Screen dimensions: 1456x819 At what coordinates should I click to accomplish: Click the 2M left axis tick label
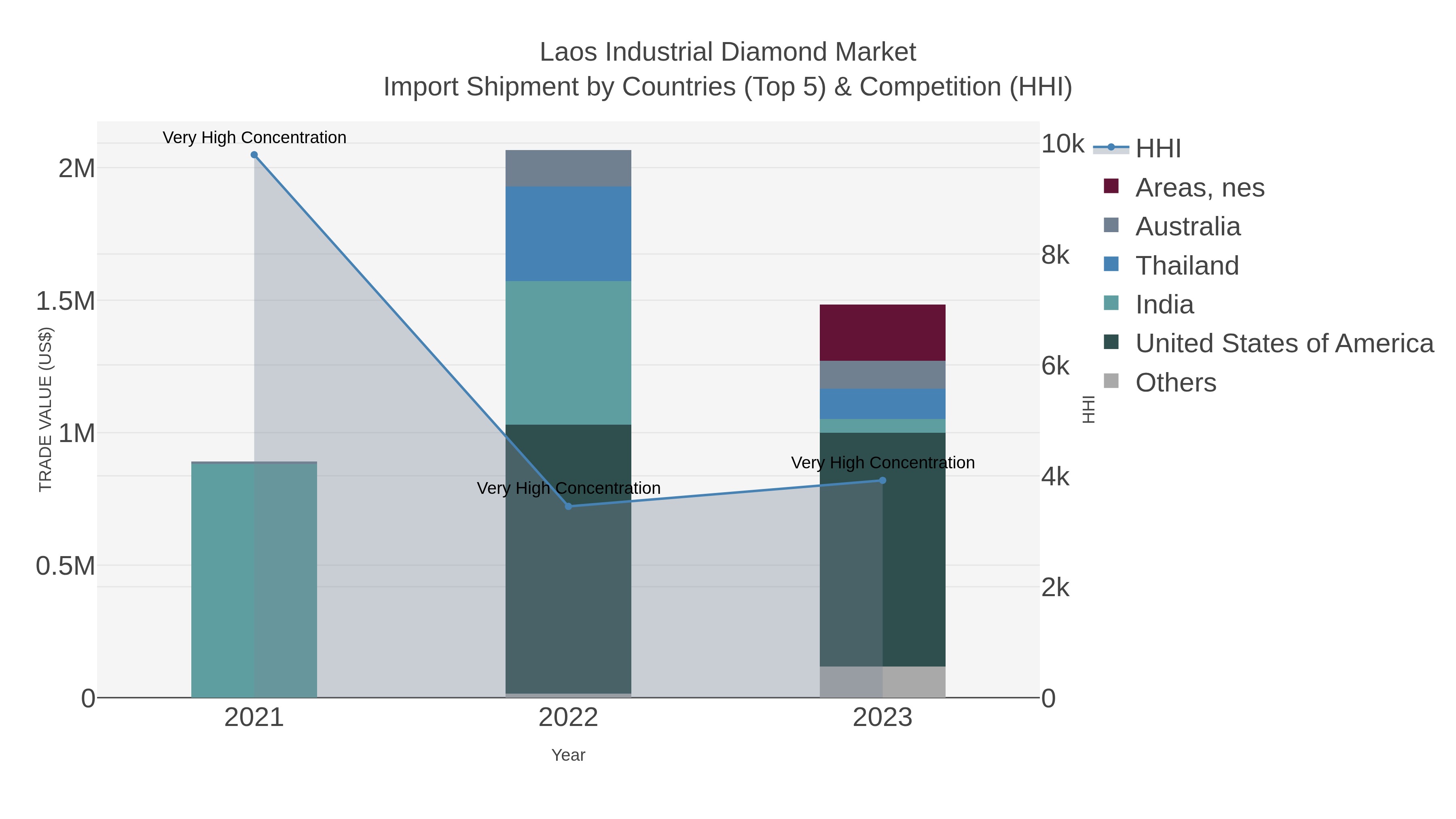point(77,168)
